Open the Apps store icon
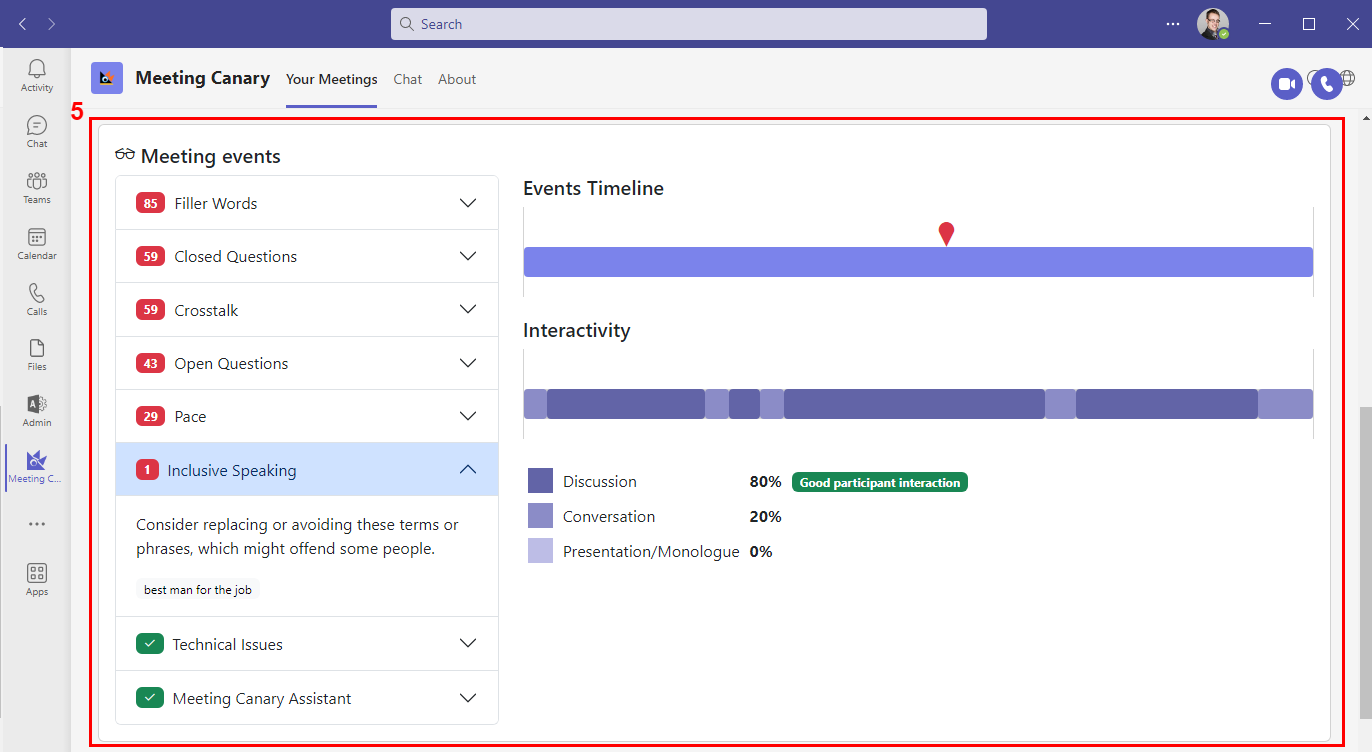Screen dimensions: 1372x752 (37, 579)
